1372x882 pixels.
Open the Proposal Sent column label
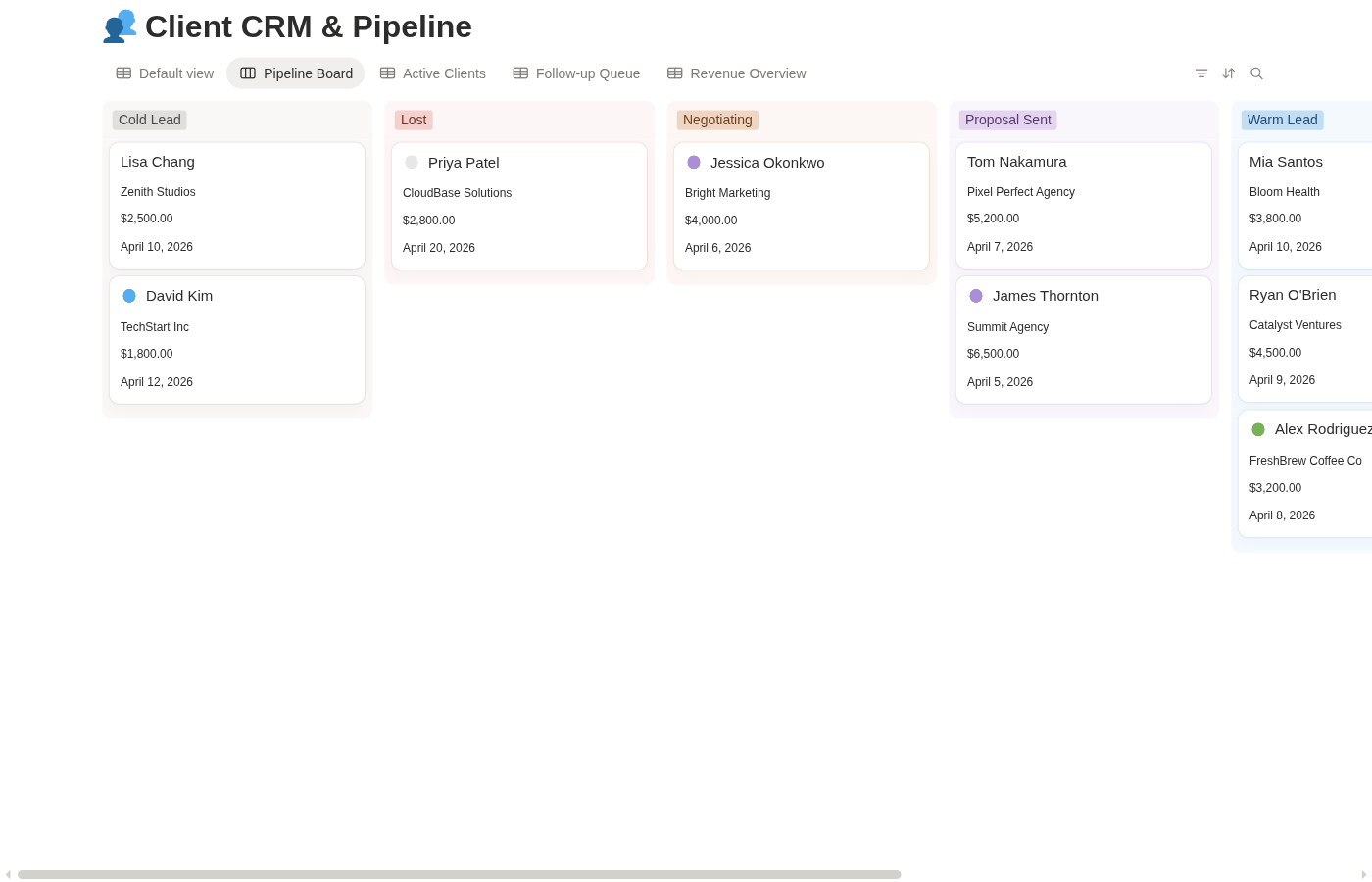1007,120
